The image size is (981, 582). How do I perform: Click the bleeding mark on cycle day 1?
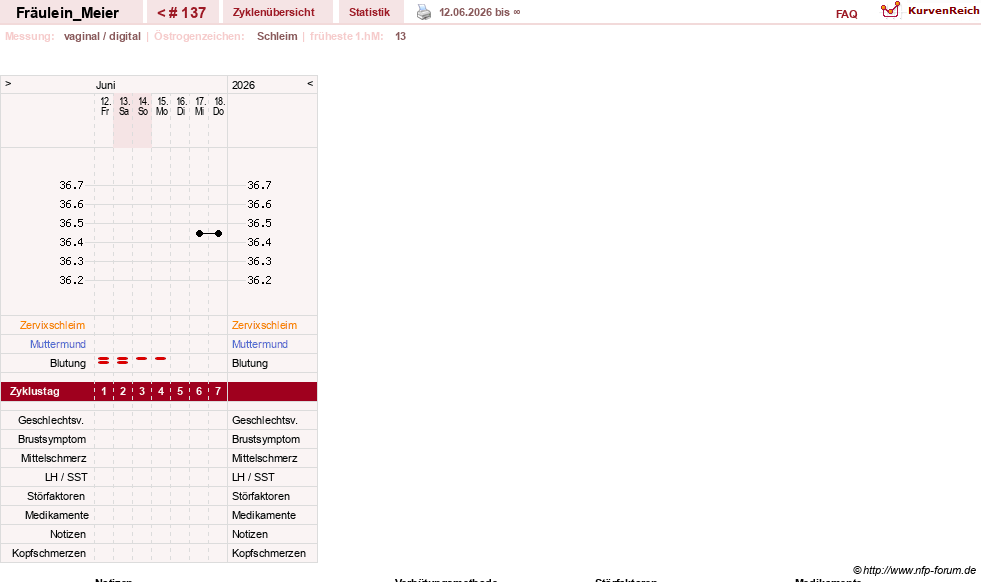point(104,360)
